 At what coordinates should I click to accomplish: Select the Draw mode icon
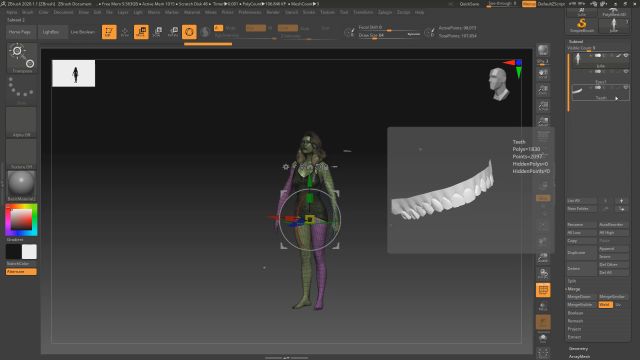tap(125, 32)
